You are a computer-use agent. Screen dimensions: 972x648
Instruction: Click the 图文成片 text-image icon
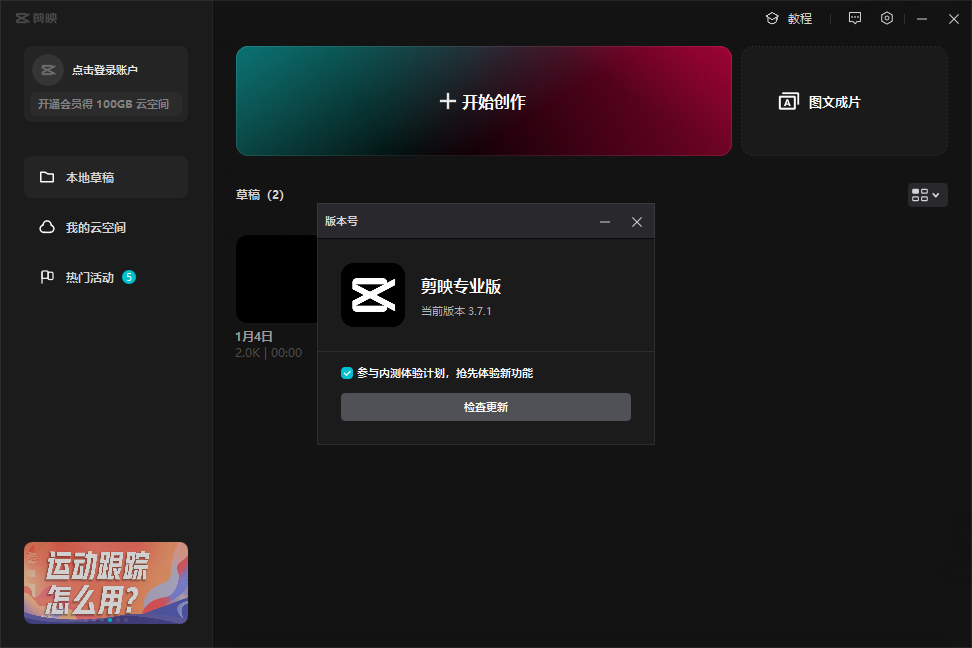[x=788, y=101]
